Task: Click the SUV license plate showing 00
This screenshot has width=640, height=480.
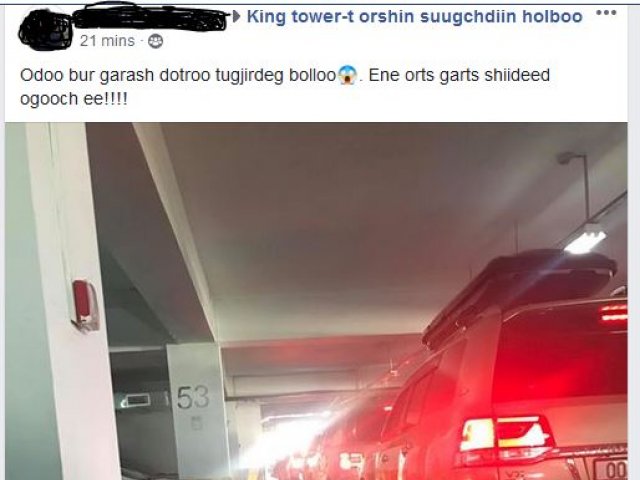Action: [x=611, y=469]
